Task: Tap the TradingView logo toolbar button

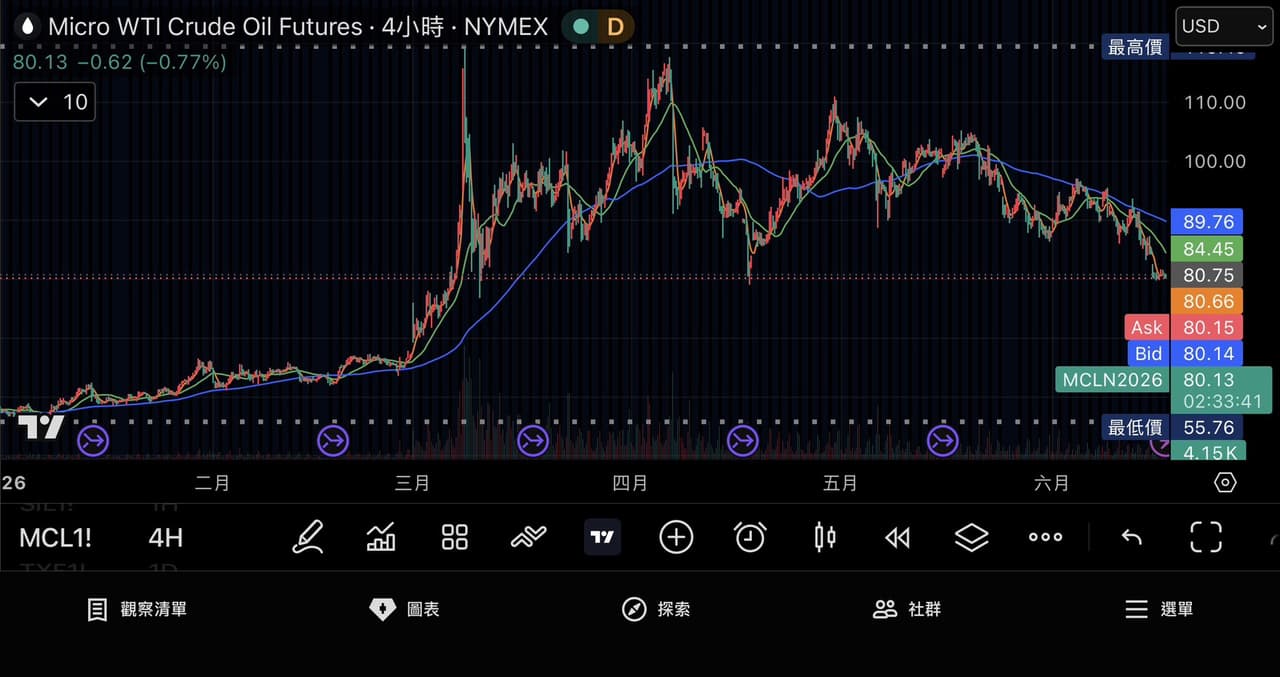Action: (602, 537)
